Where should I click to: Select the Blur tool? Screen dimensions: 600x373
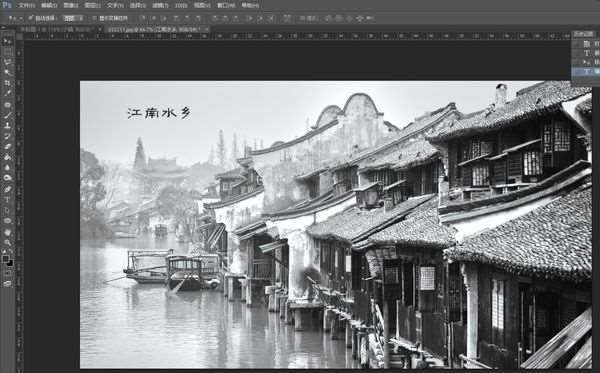(x=7, y=168)
